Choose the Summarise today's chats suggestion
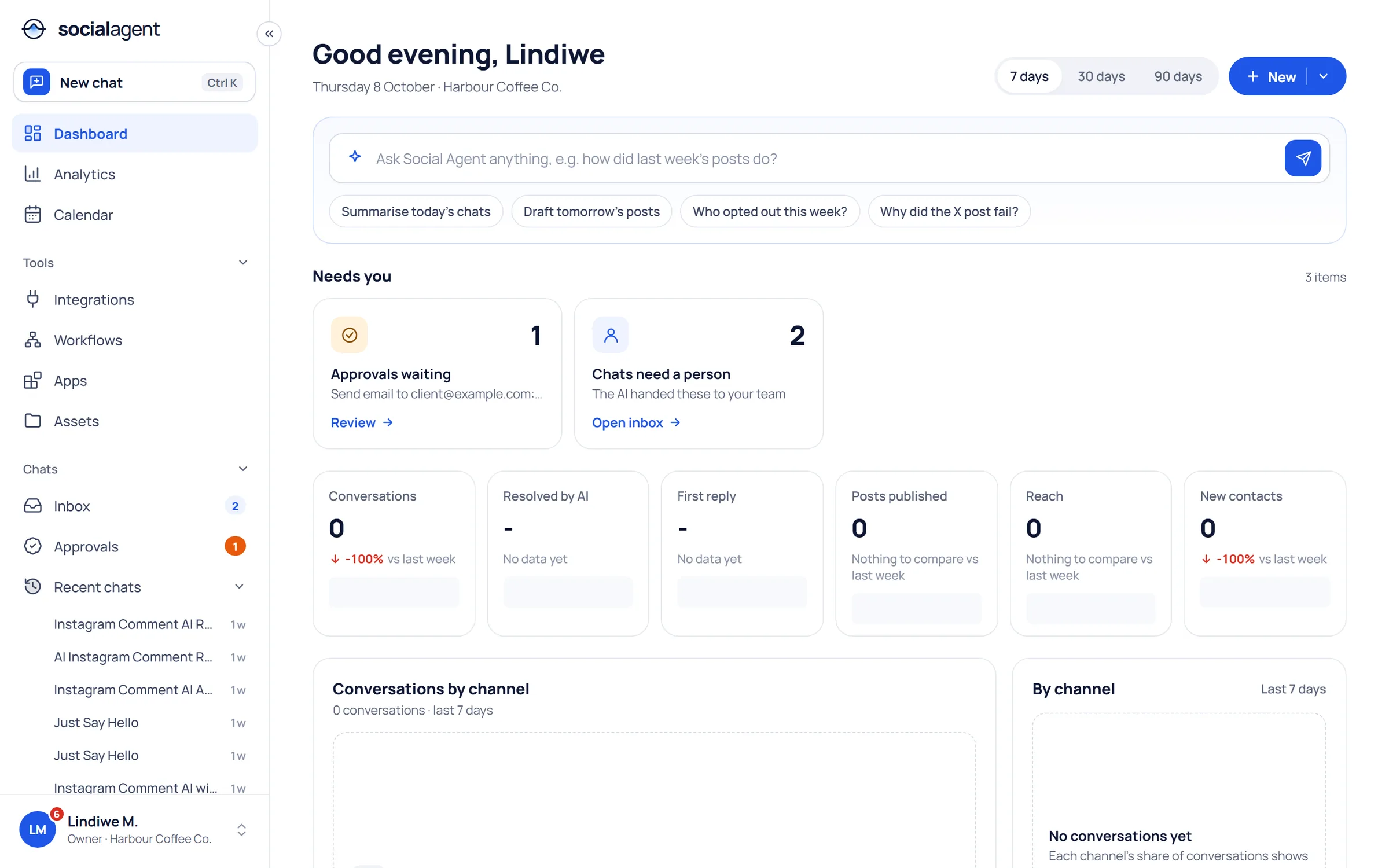 pos(416,211)
